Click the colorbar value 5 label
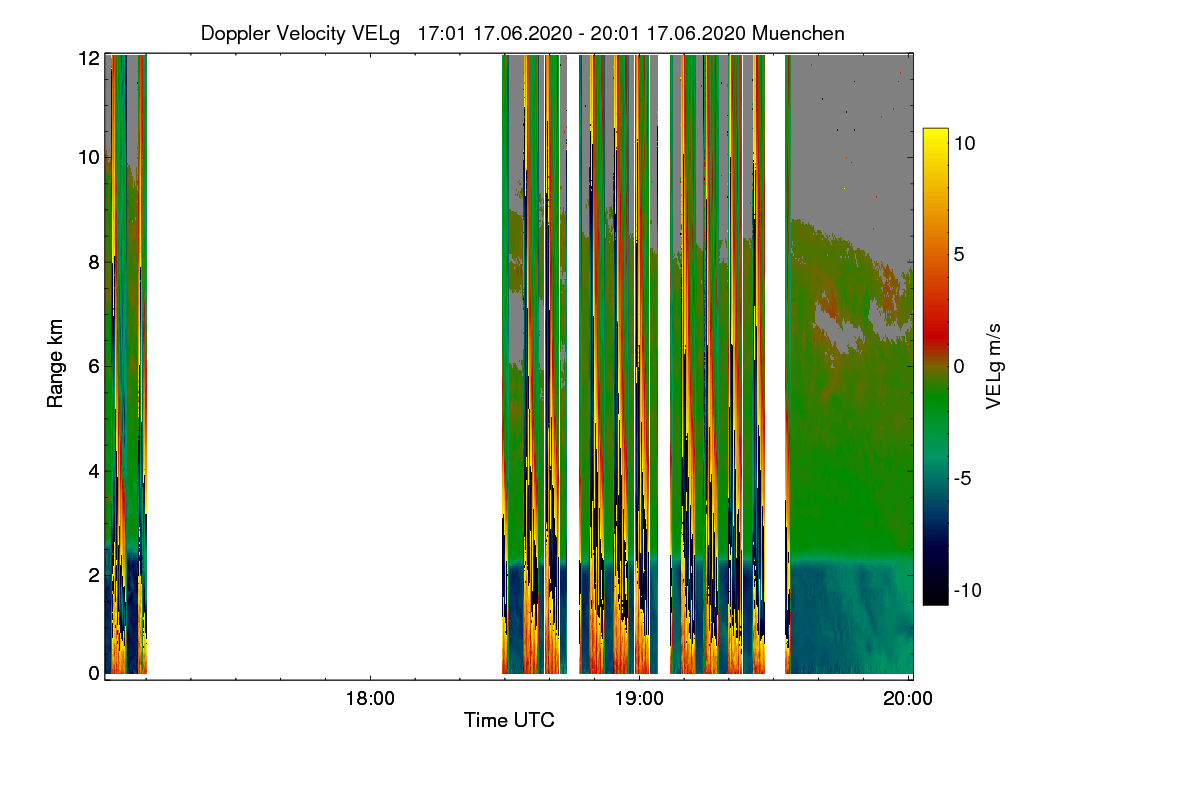The width and height of the screenshot is (1200, 800). [959, 254]
